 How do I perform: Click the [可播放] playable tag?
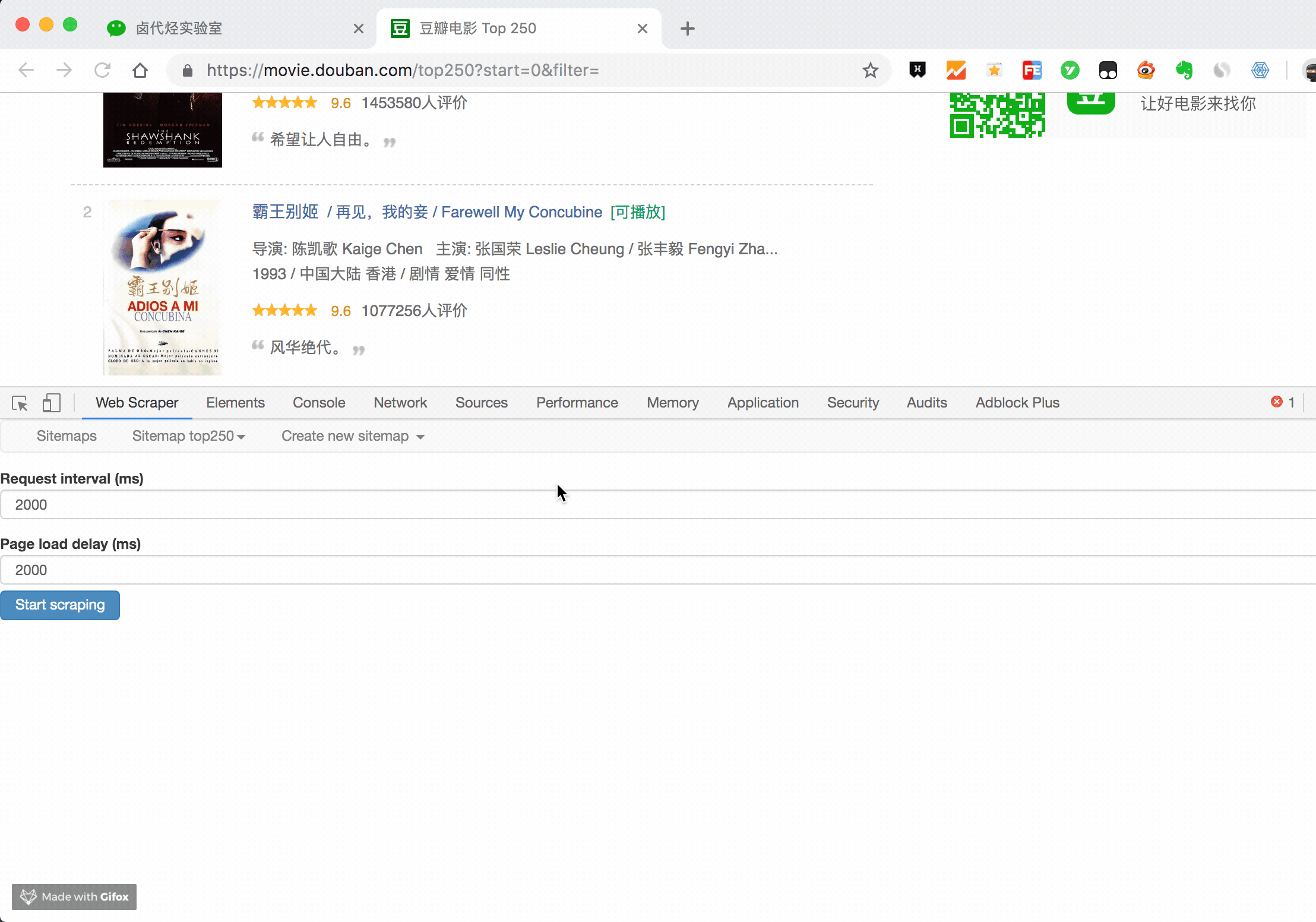tap(638, 212)
